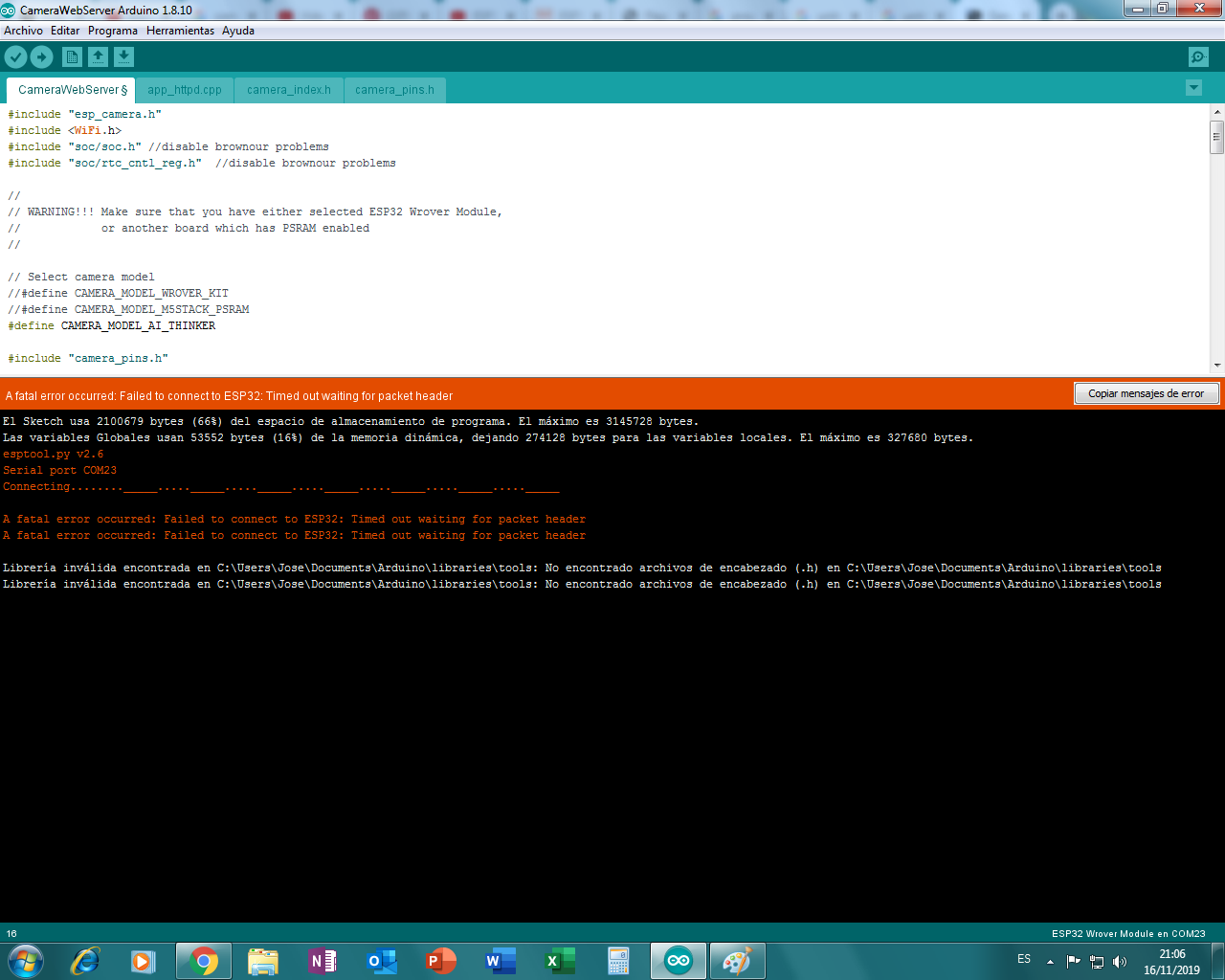
Task: Open Internet Explorer from taskbar
Action: (85, 961)
